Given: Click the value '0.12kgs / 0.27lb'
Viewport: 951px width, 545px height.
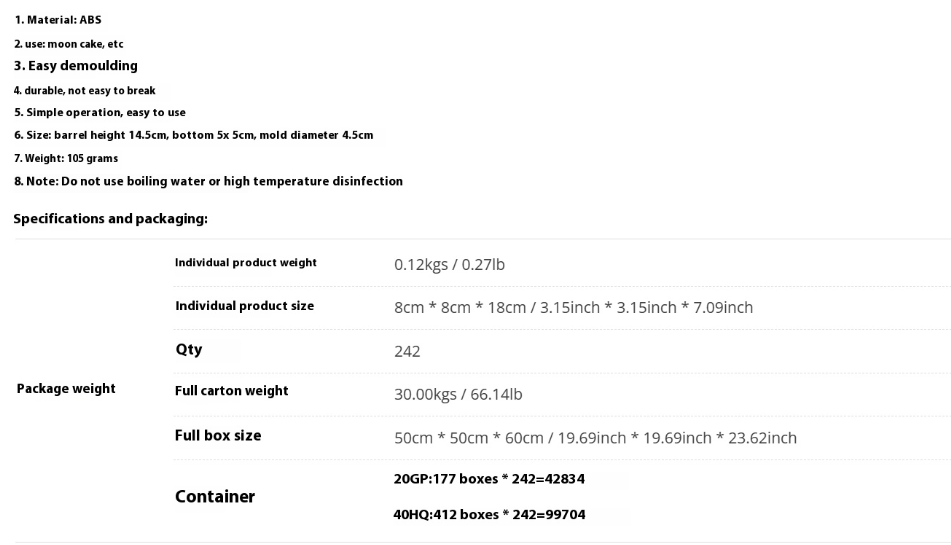Looking at the screenshot, I should 449,265.
